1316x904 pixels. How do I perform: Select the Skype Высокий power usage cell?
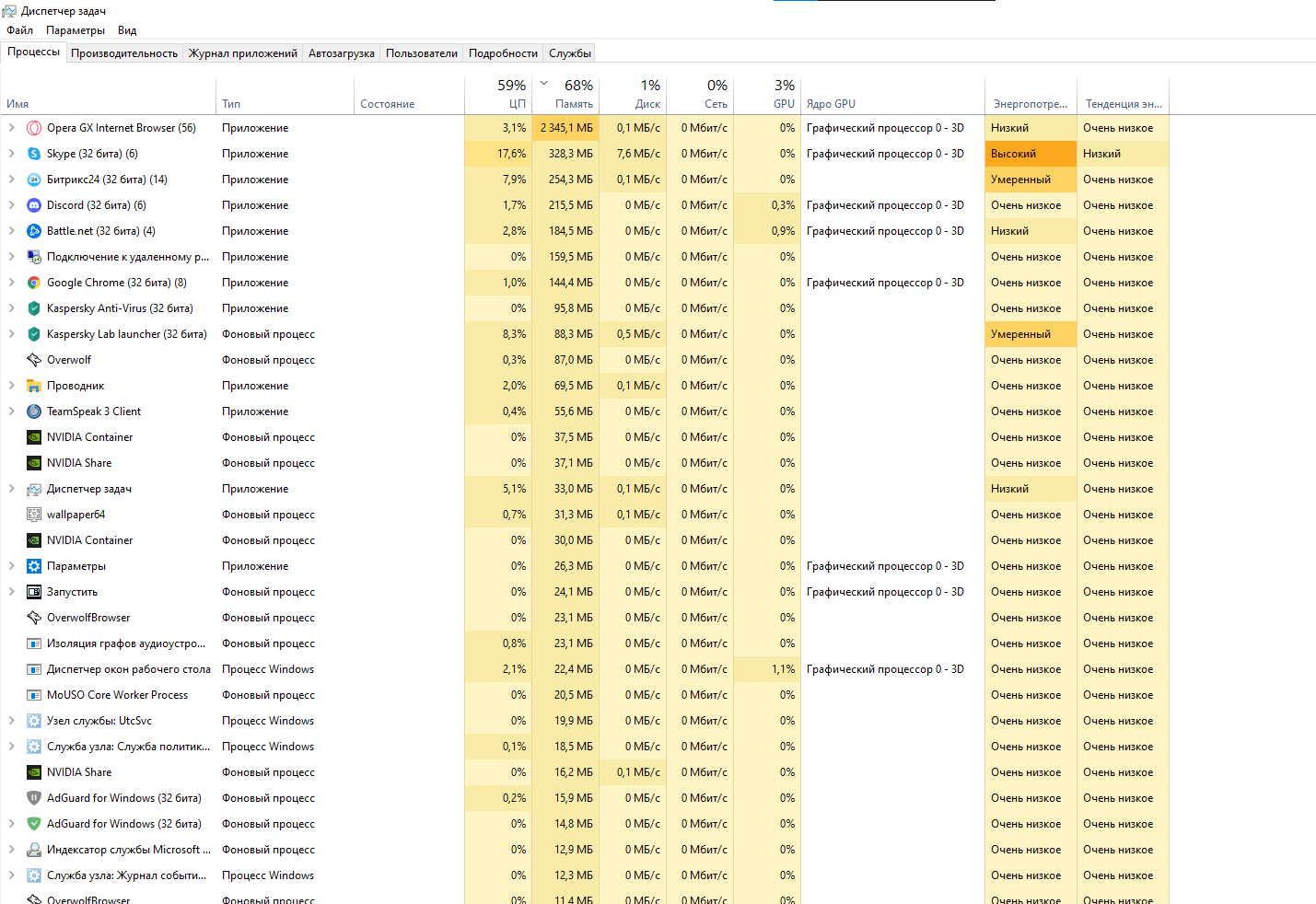1031,154
